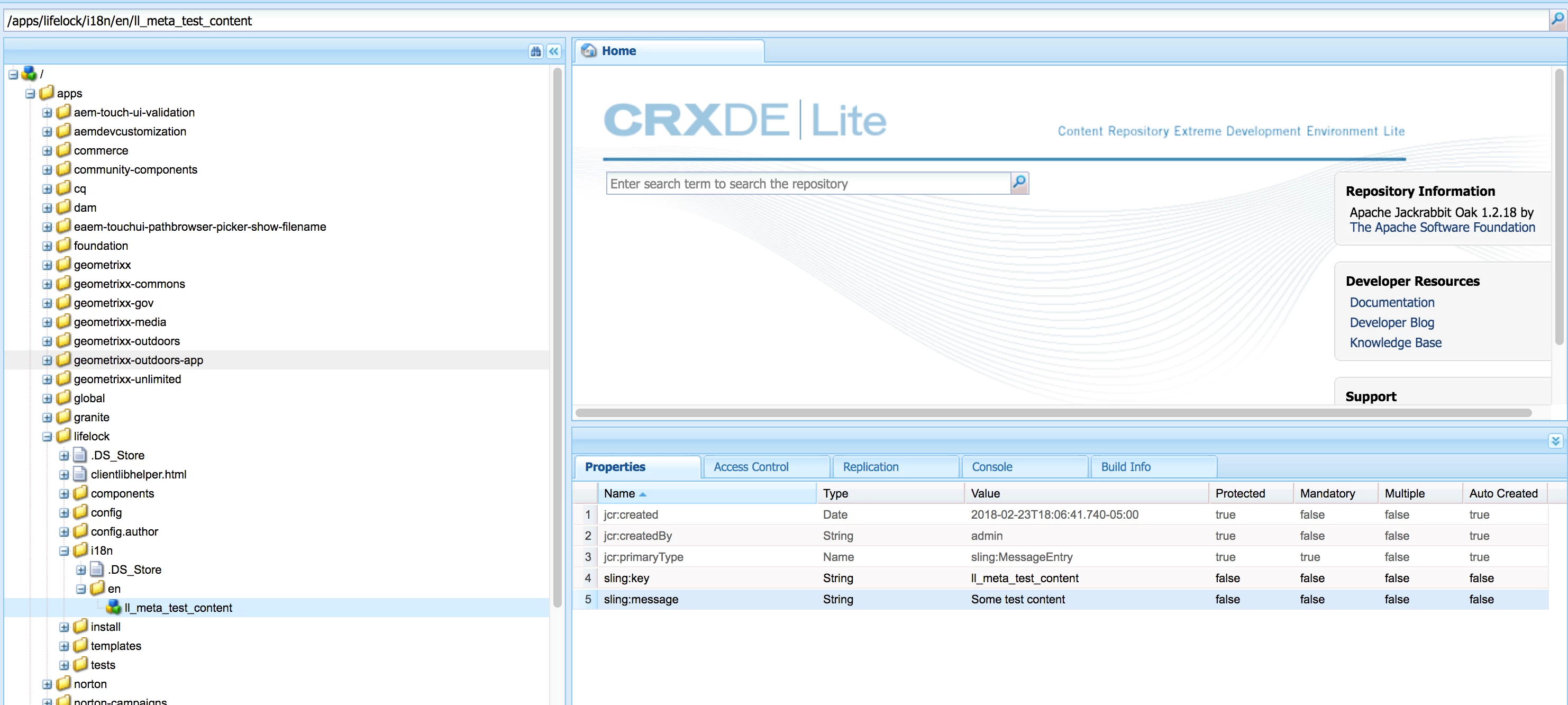Click the horizontal scrollbar in Home panel
The image size is (1568, 705).
(1053, 412)
